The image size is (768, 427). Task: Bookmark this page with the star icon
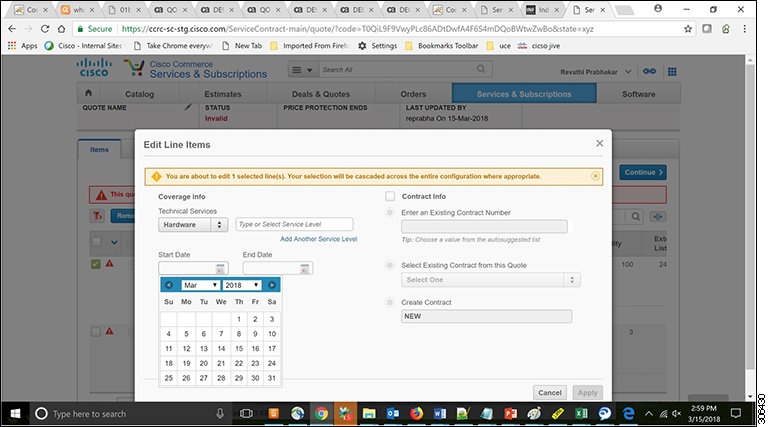coord(688,29)
